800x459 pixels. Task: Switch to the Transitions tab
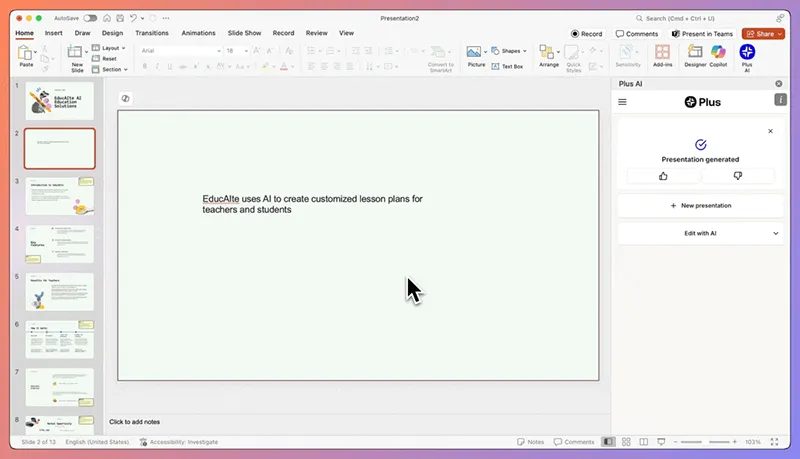pos(151,33)
